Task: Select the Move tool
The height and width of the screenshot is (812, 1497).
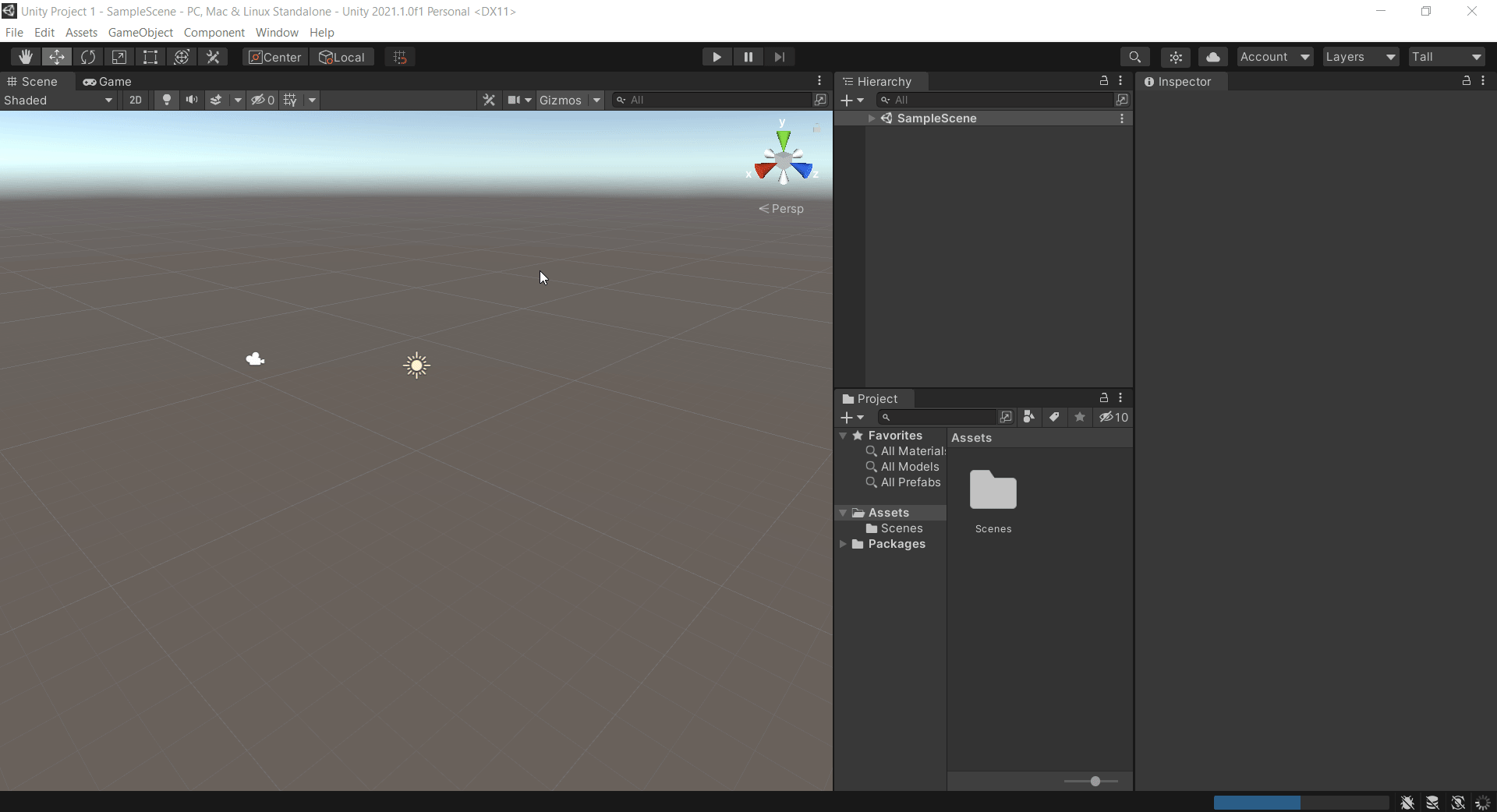Action: pyautogui.click(x=57, y=57)
